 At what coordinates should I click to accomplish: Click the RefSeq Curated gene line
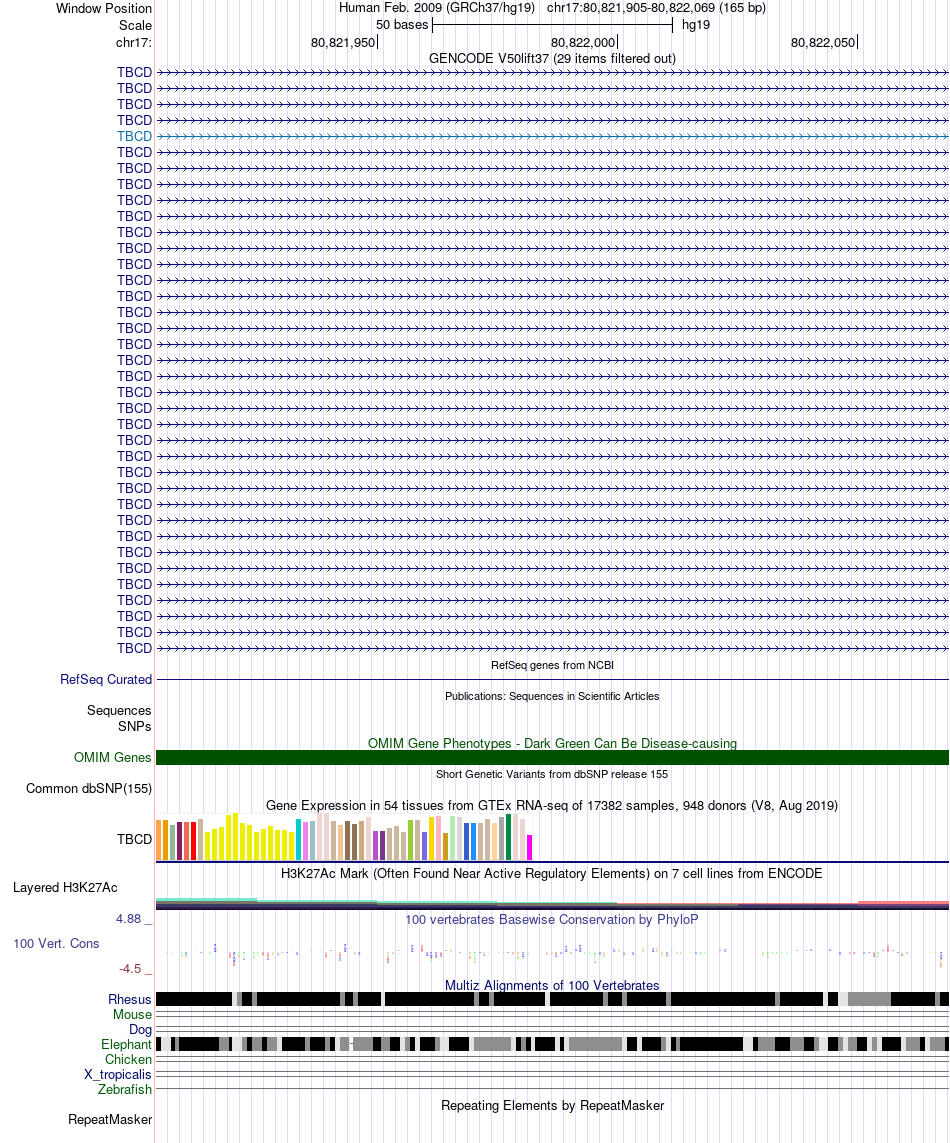point(553,679)
